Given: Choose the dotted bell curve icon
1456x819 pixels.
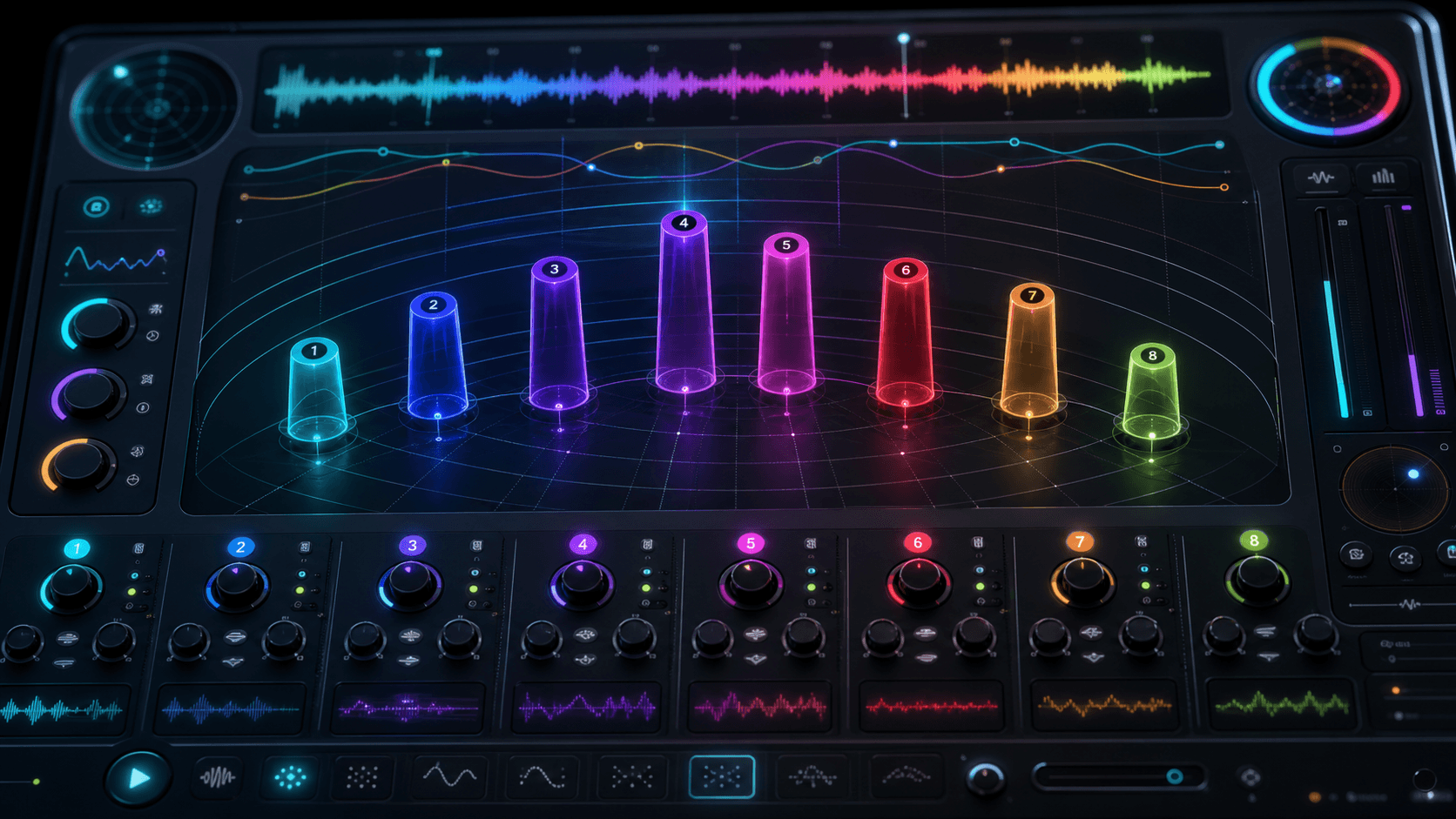Looking at the screenshot, I should [x=812, y=775].
